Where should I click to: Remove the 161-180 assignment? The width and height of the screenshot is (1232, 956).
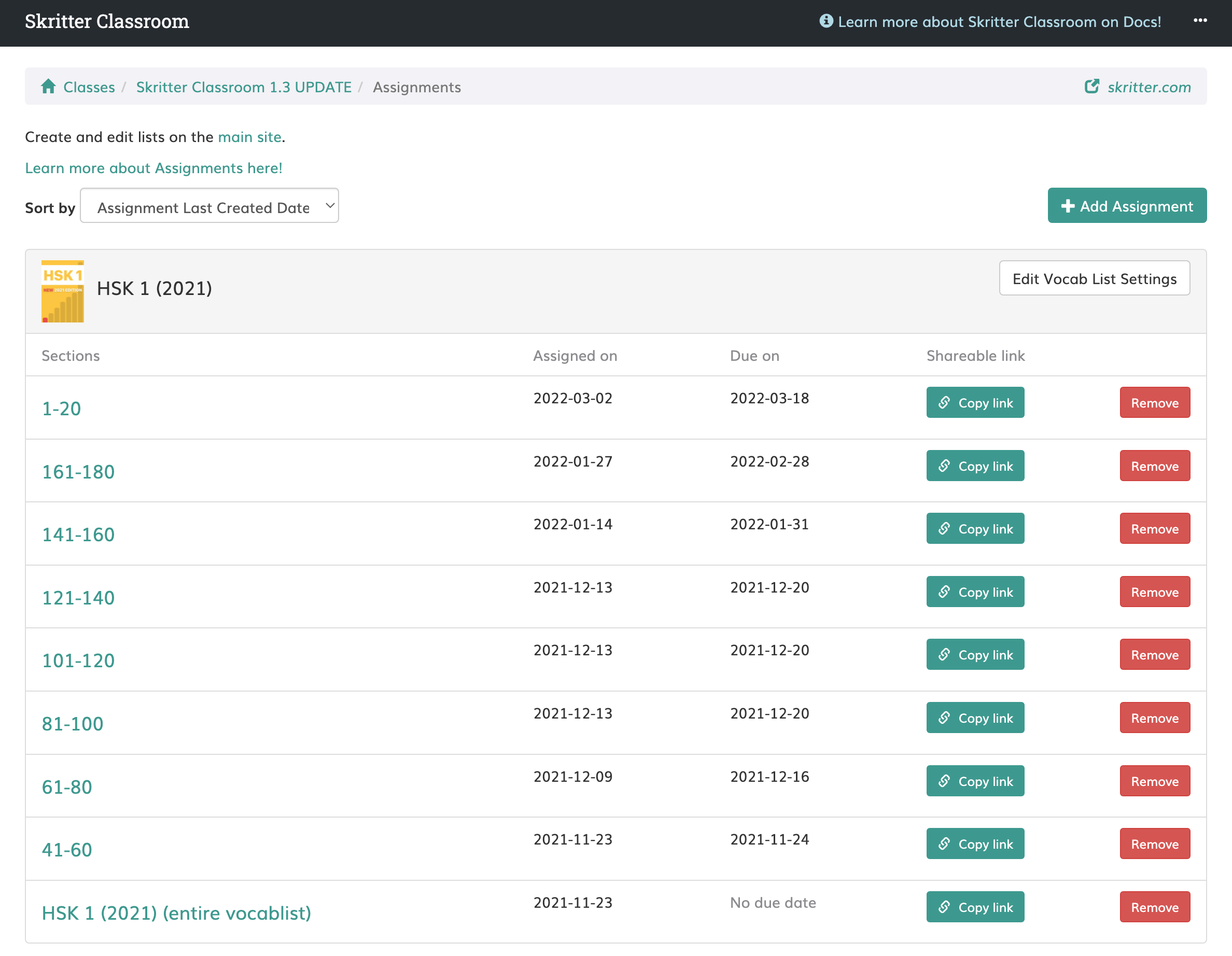coord(1155,466)
